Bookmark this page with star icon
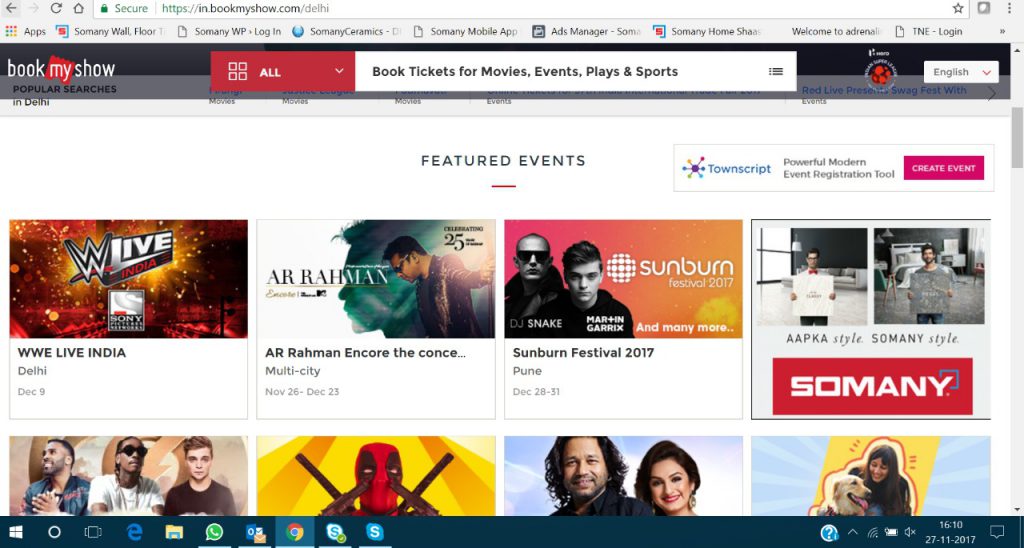This screenshot has width=1024, height=548. tap(958, 8)
